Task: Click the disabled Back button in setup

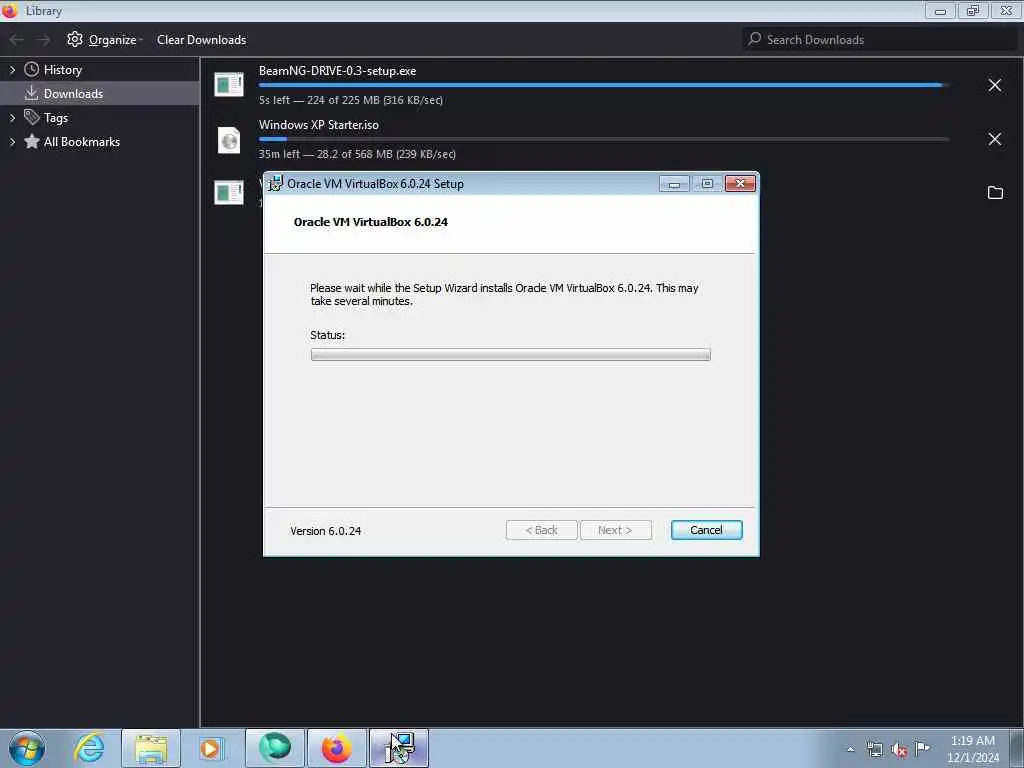Action: click(x=541, y=530)
